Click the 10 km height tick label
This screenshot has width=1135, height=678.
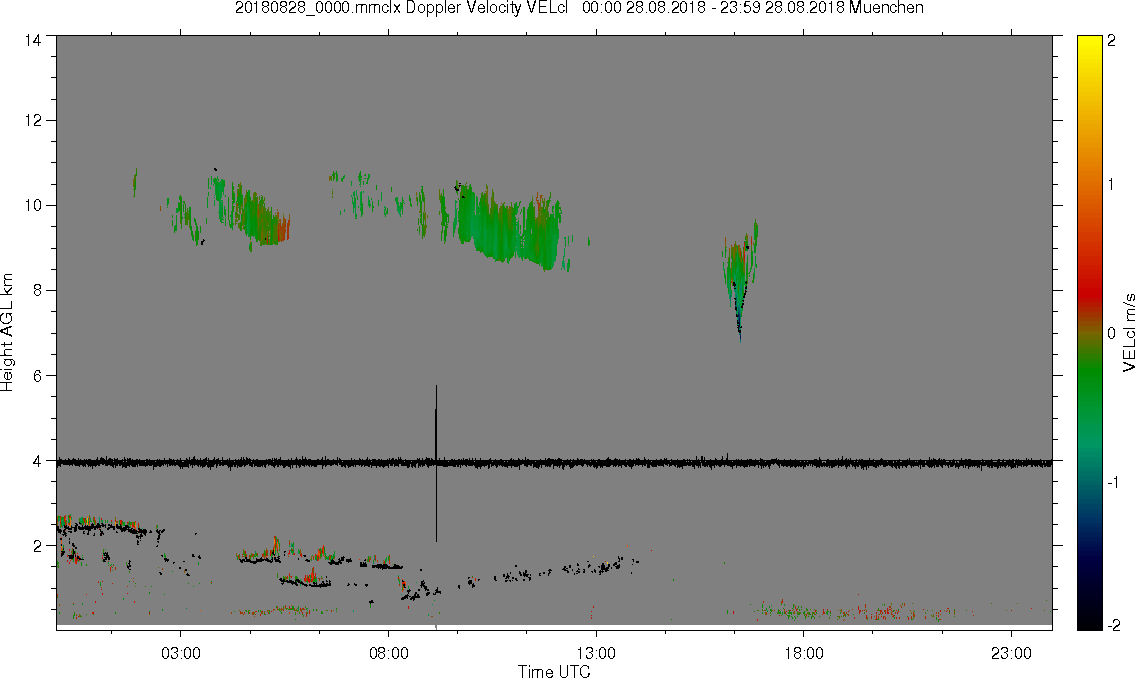(x=33, y=205)
